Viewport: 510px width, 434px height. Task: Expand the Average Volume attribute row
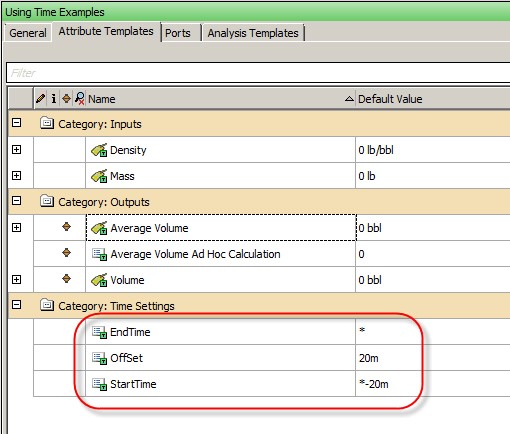pyautogui.click(x=16, y=227)
